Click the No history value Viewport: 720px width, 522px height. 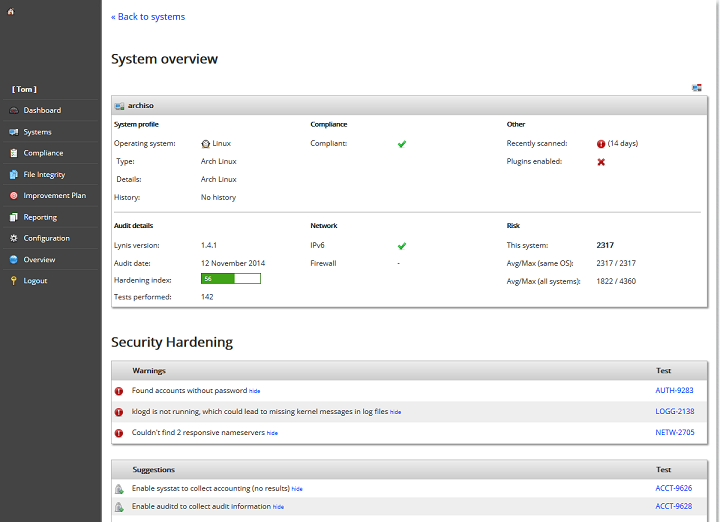(218, 197)
